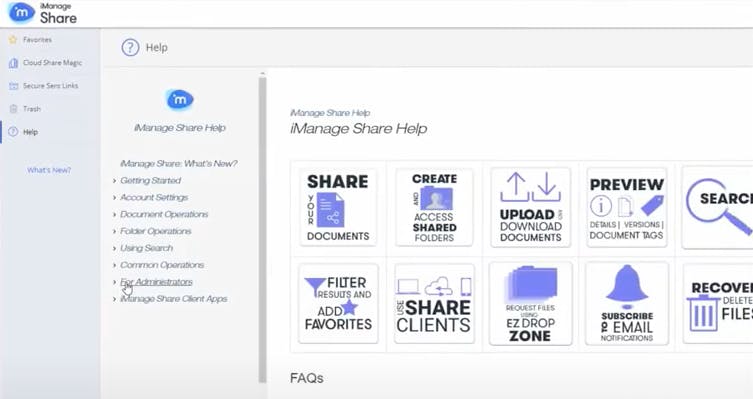Expand the Using Search chevron
The image size is (753, 399).
[x=114, y=248]
